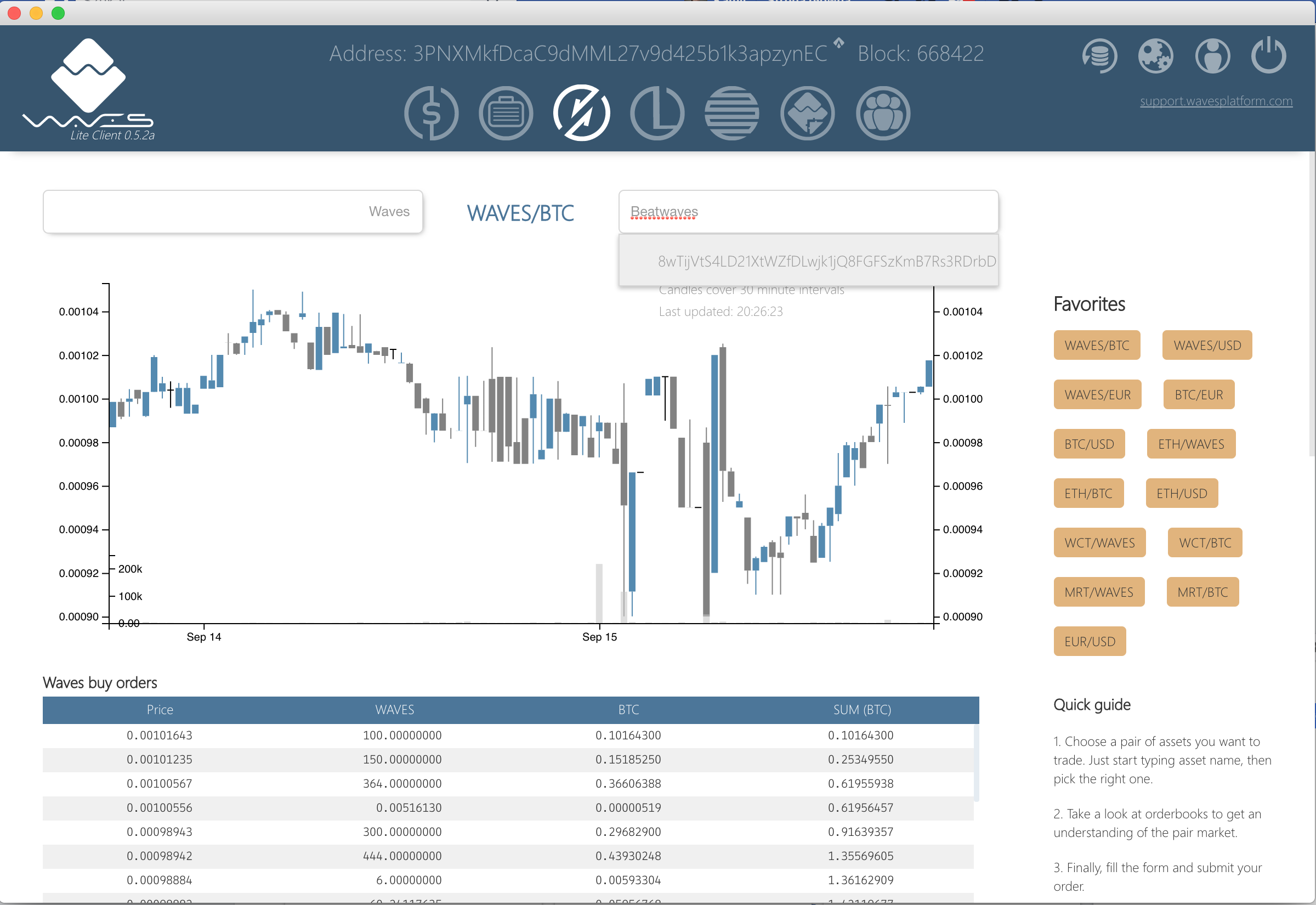Image resolution: width=1316 pixels, height=905 pixels.
Task: Choose WAVES/USD favorite pair
Action: (x=1207, y=345)
